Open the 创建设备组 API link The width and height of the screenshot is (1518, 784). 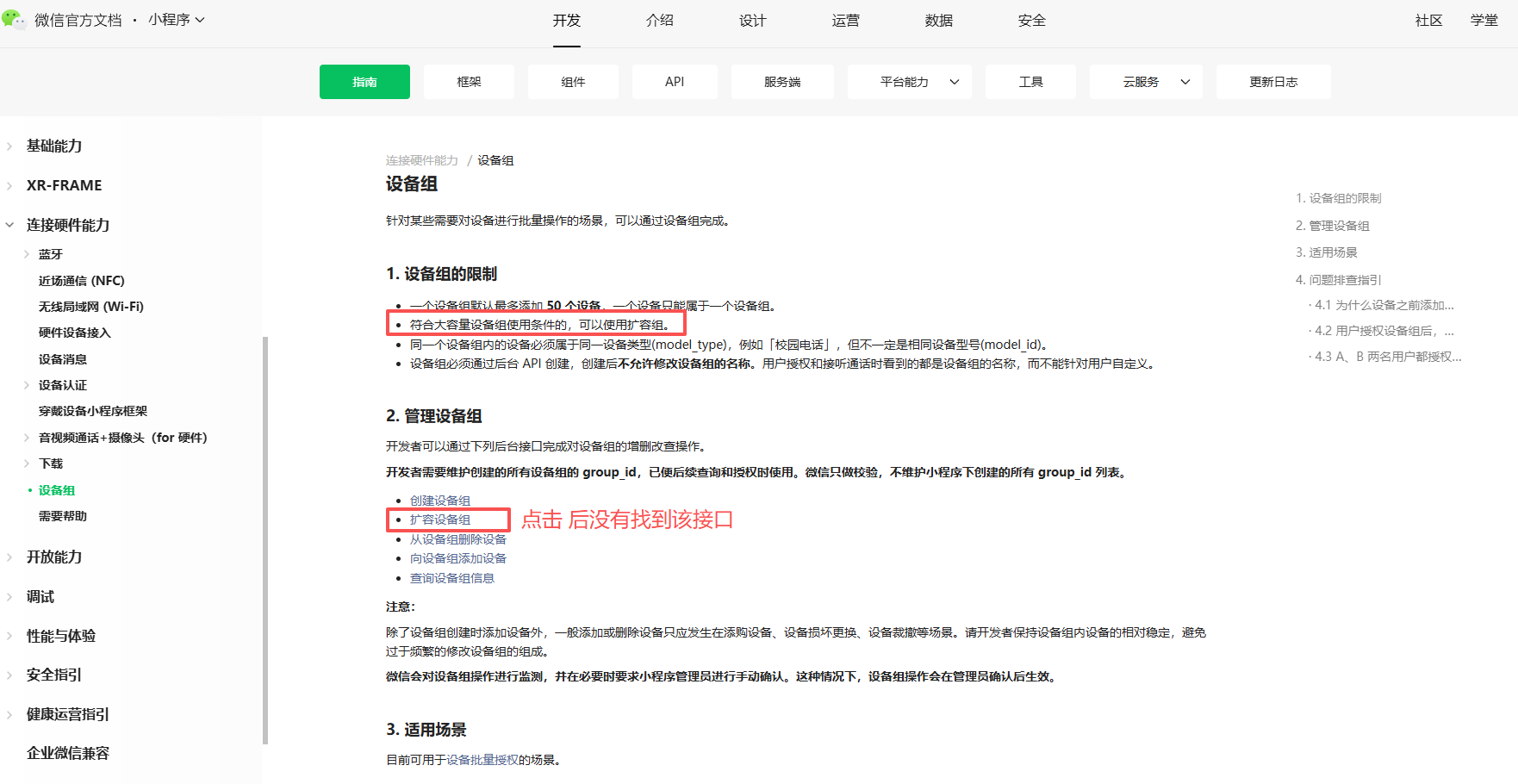(x=440, y=501)
